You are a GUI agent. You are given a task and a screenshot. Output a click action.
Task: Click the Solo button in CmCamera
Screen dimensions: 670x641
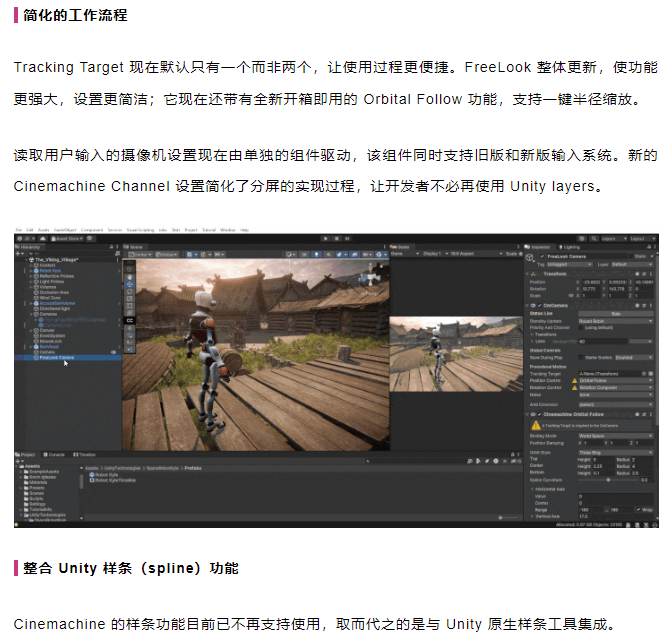click(x=616, y=314)
